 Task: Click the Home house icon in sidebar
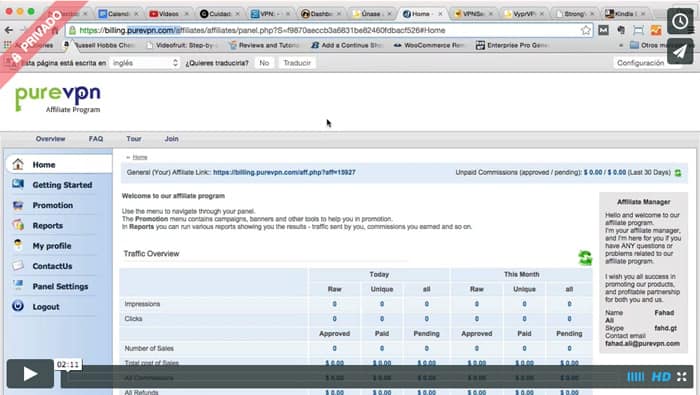18,164
